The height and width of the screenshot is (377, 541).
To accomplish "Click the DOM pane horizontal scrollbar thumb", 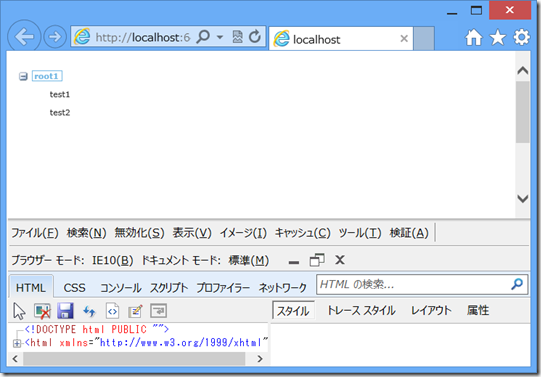I will click(x=134, y=359).
